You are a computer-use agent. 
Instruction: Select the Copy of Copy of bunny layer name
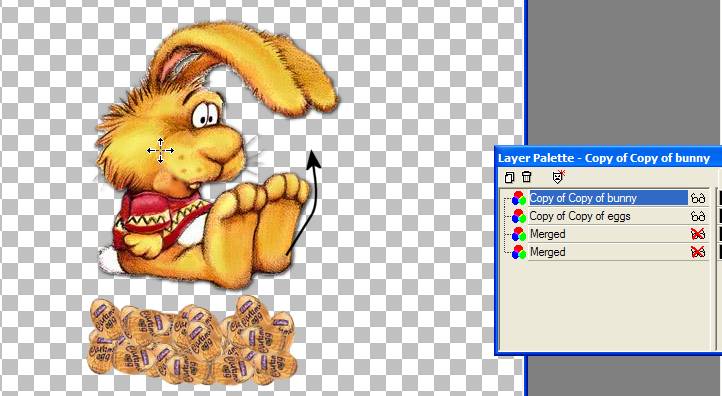coord(583,198)
